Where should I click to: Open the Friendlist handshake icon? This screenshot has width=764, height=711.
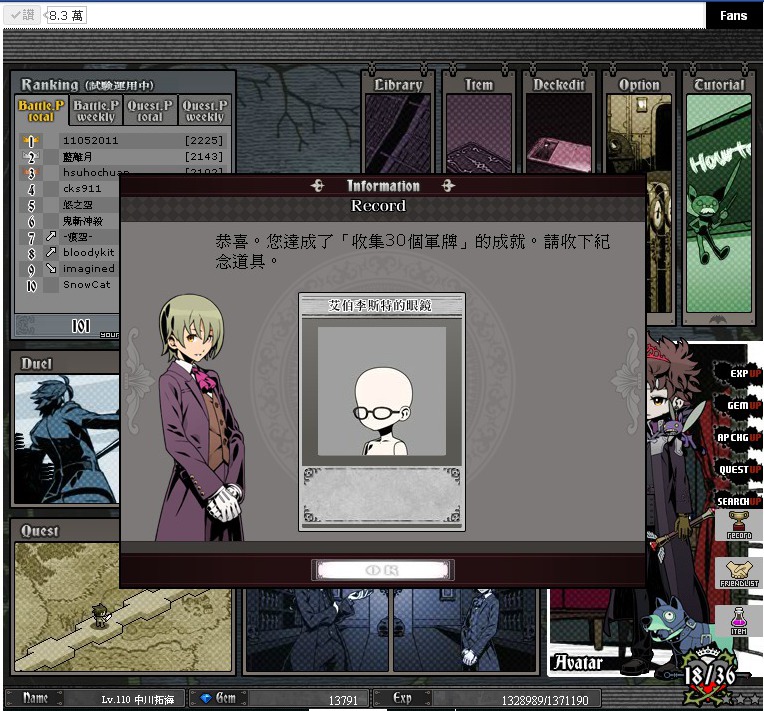[739, 574]
